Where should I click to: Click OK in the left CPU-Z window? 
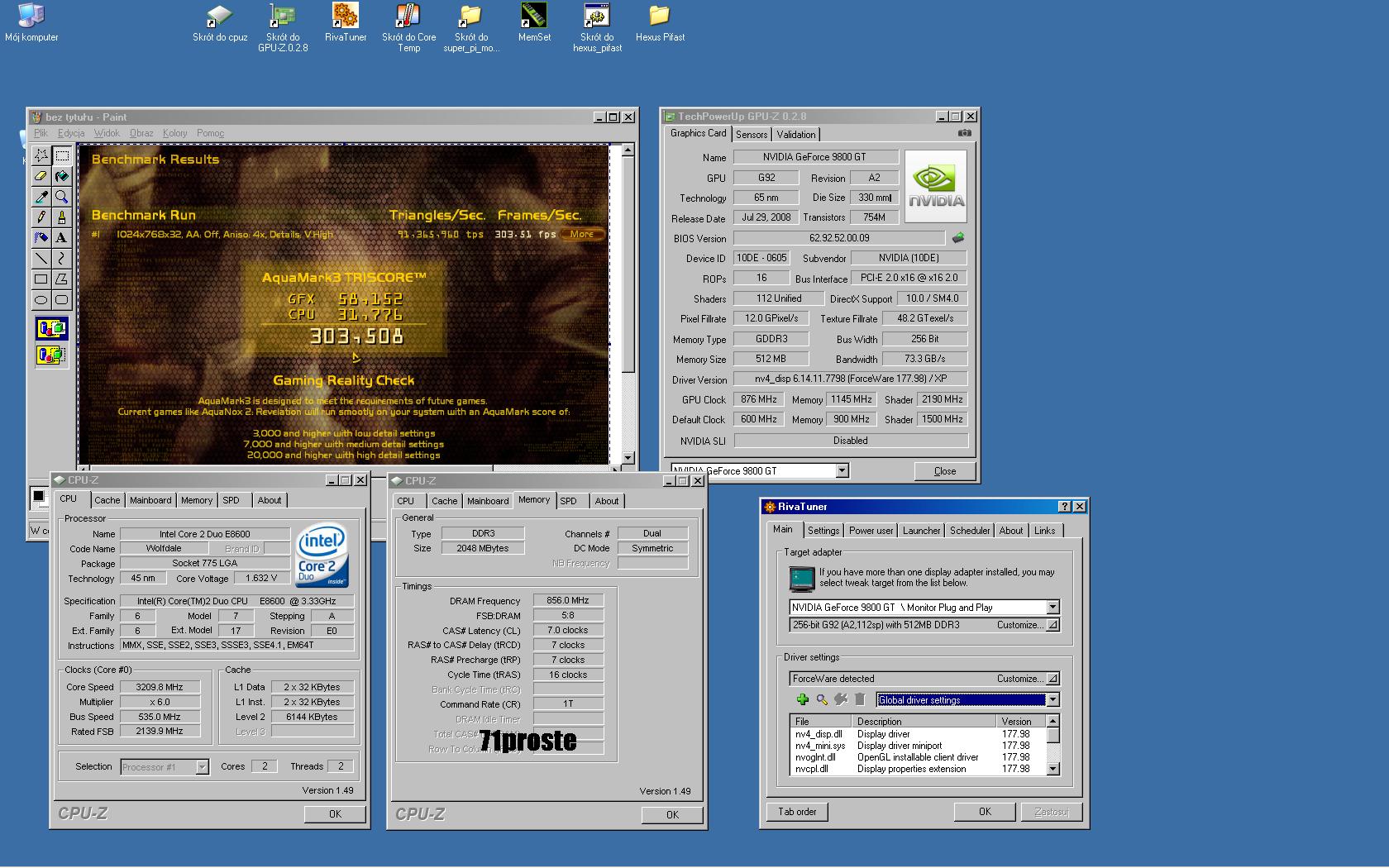pos(335,814)
